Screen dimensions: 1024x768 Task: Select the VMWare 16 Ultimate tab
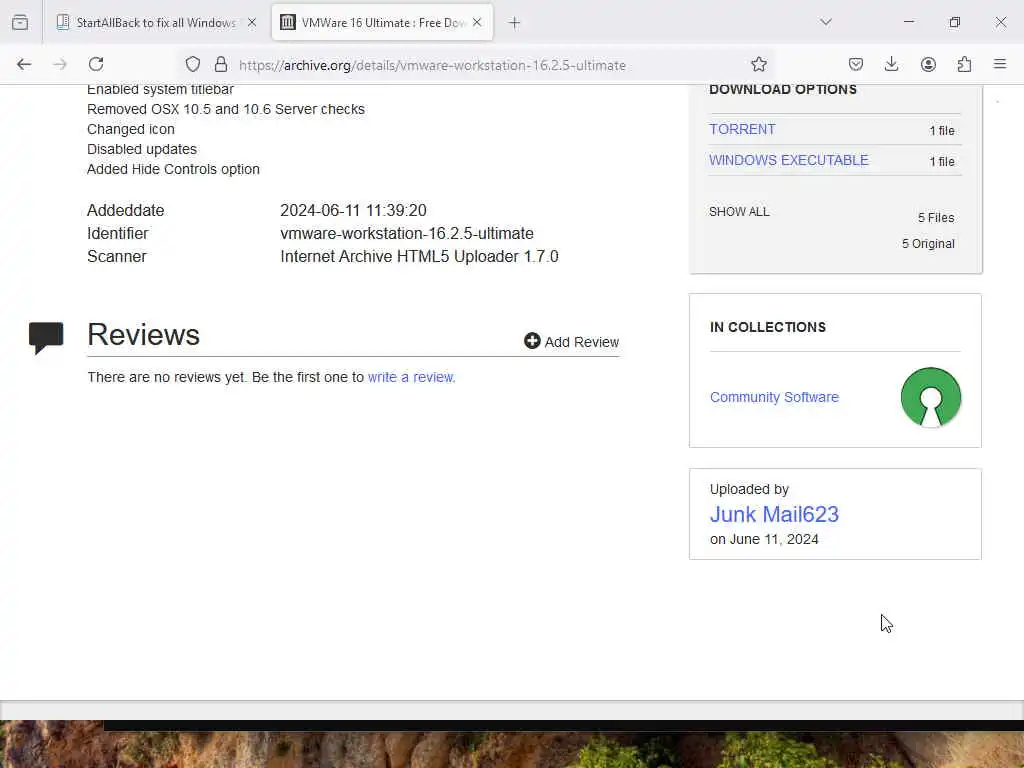click(x=382, y=22)
